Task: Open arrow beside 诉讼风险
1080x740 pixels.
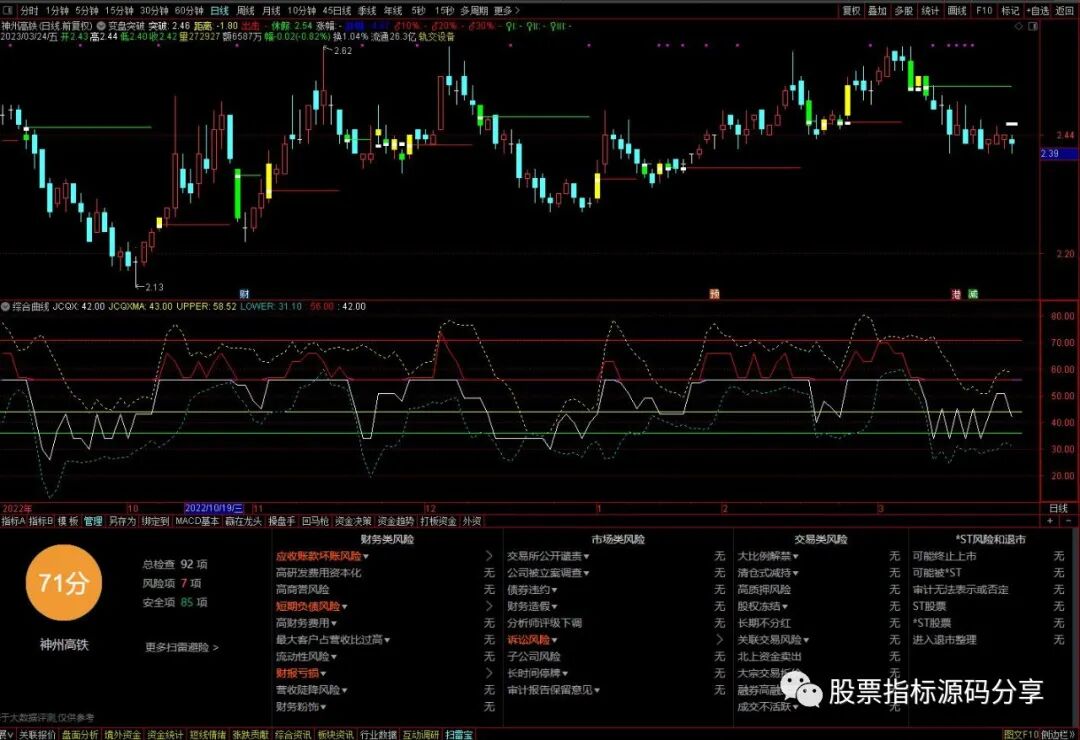Action: (720, 640)
